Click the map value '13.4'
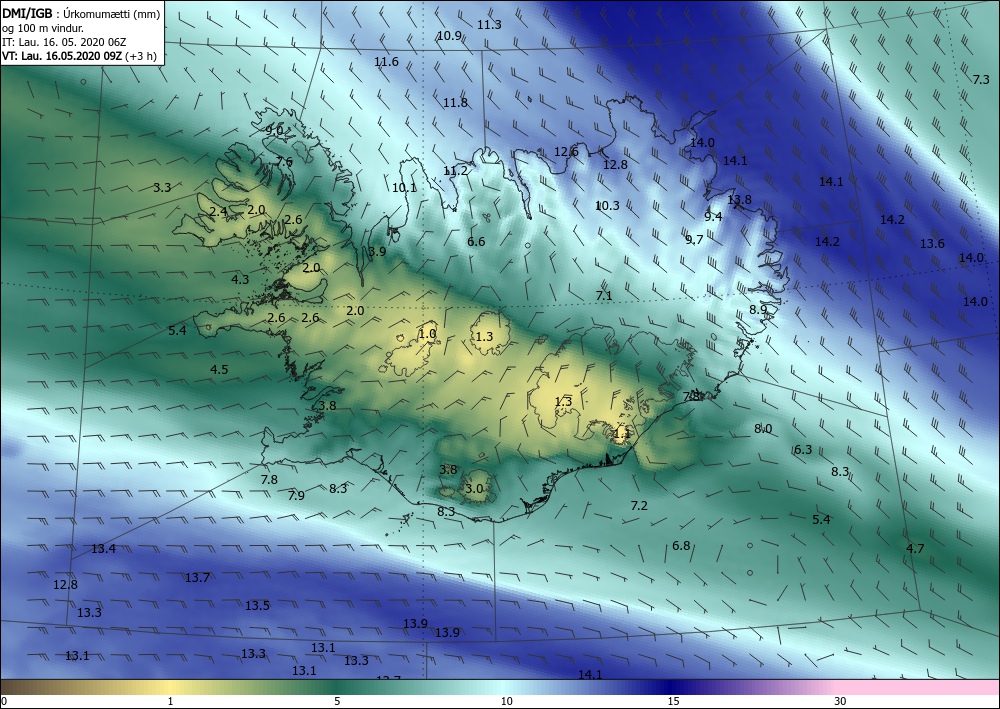 pos(103,549)
